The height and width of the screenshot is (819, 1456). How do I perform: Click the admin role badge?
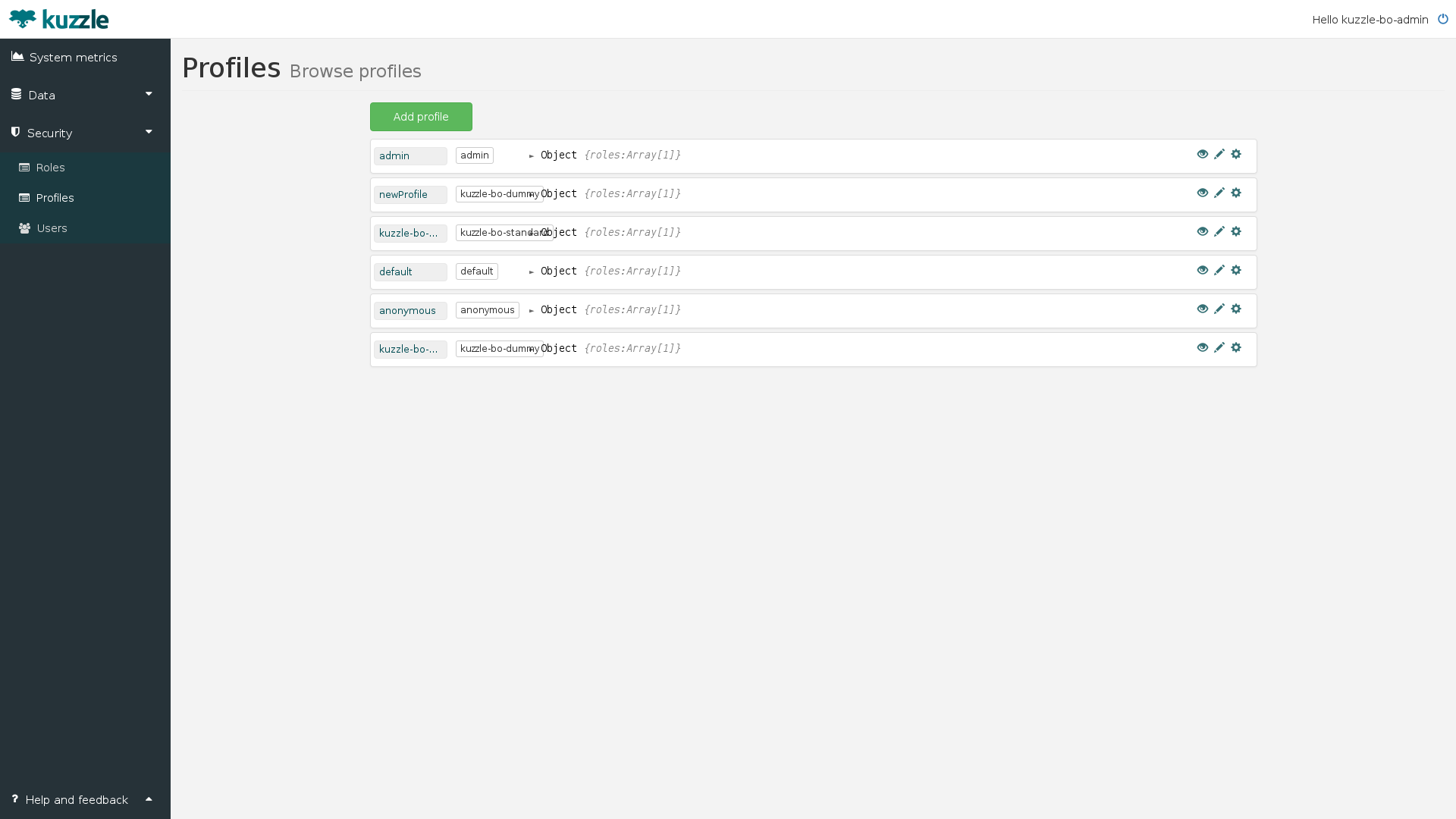[x=475, y=155]
